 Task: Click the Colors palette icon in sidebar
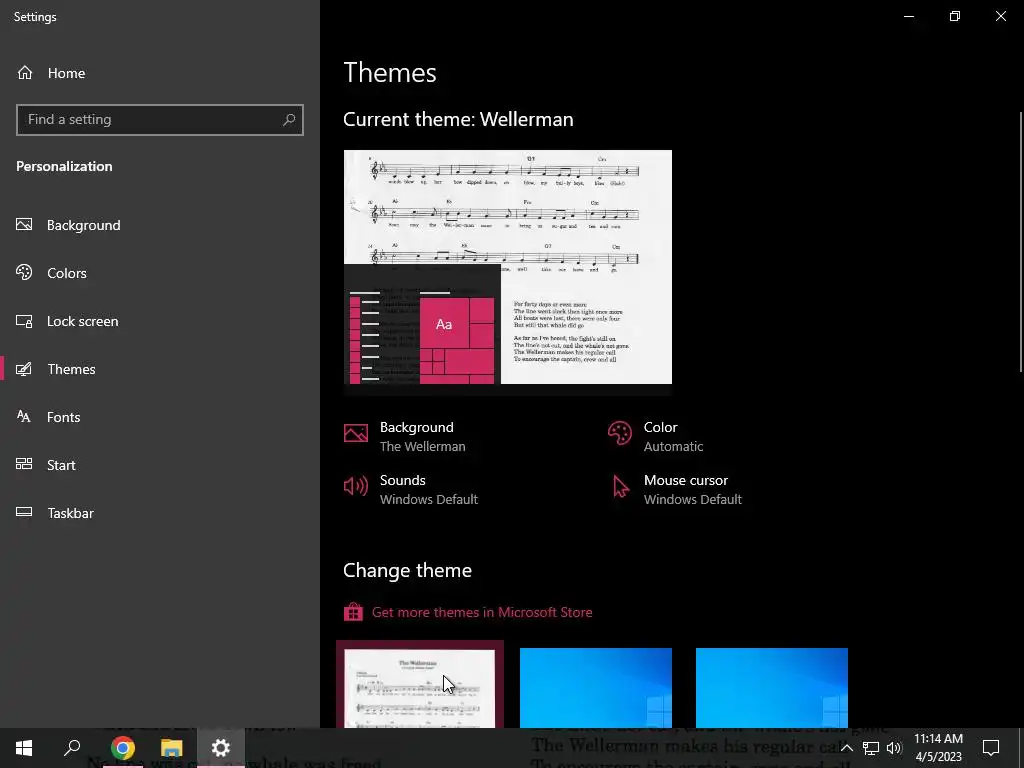point(24,272)
